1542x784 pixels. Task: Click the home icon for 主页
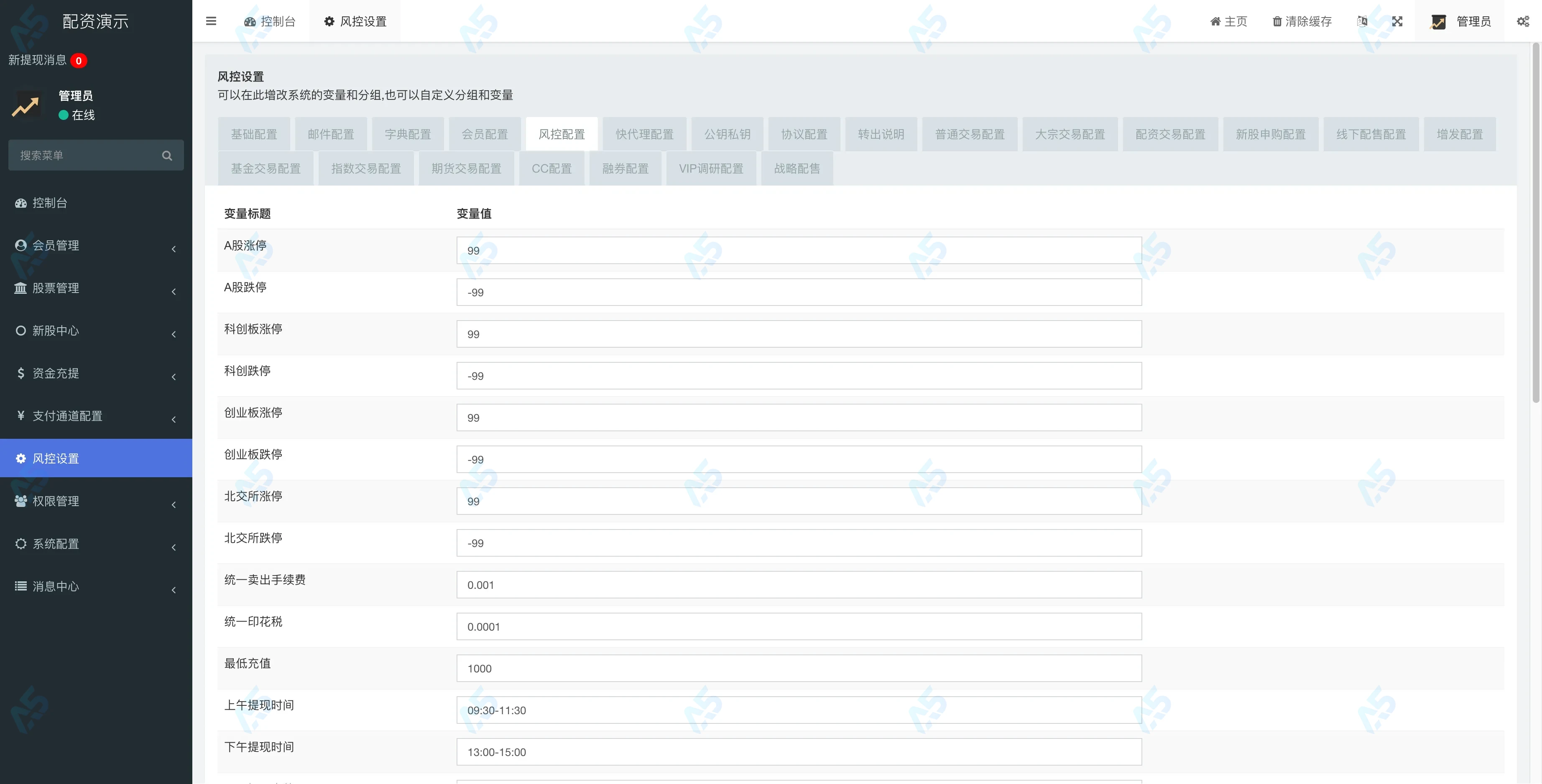click(1215, 22)
